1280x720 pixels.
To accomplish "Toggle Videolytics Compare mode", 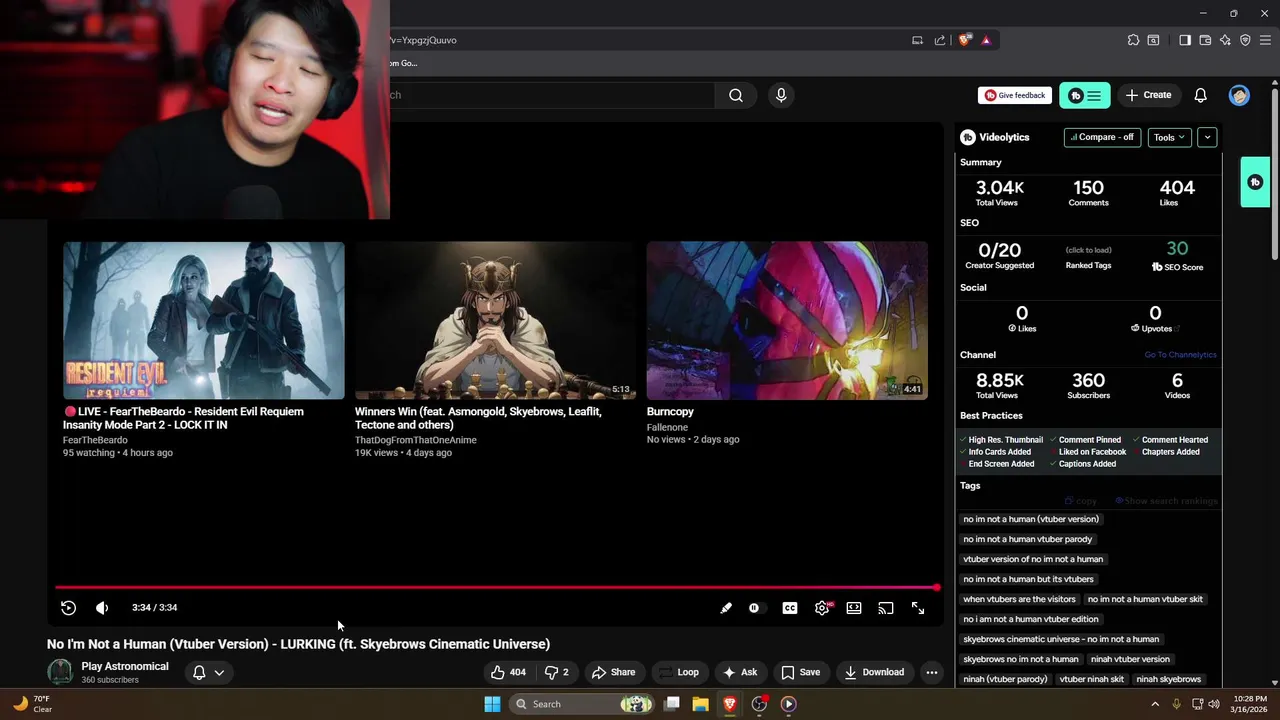I will coord(1102,137).
